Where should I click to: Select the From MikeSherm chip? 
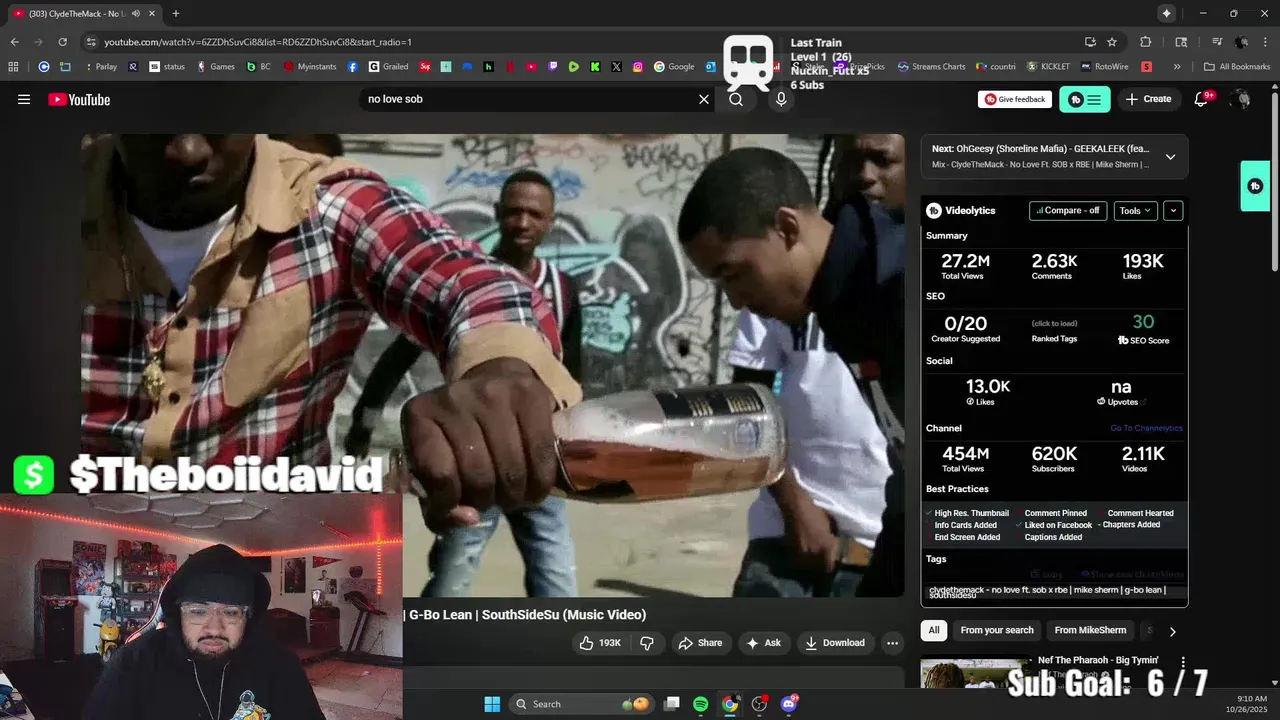coord(1090,630)
